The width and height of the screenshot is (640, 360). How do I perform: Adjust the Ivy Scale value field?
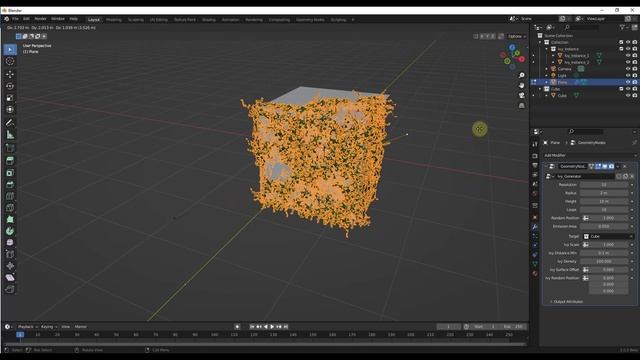[608, 244]
